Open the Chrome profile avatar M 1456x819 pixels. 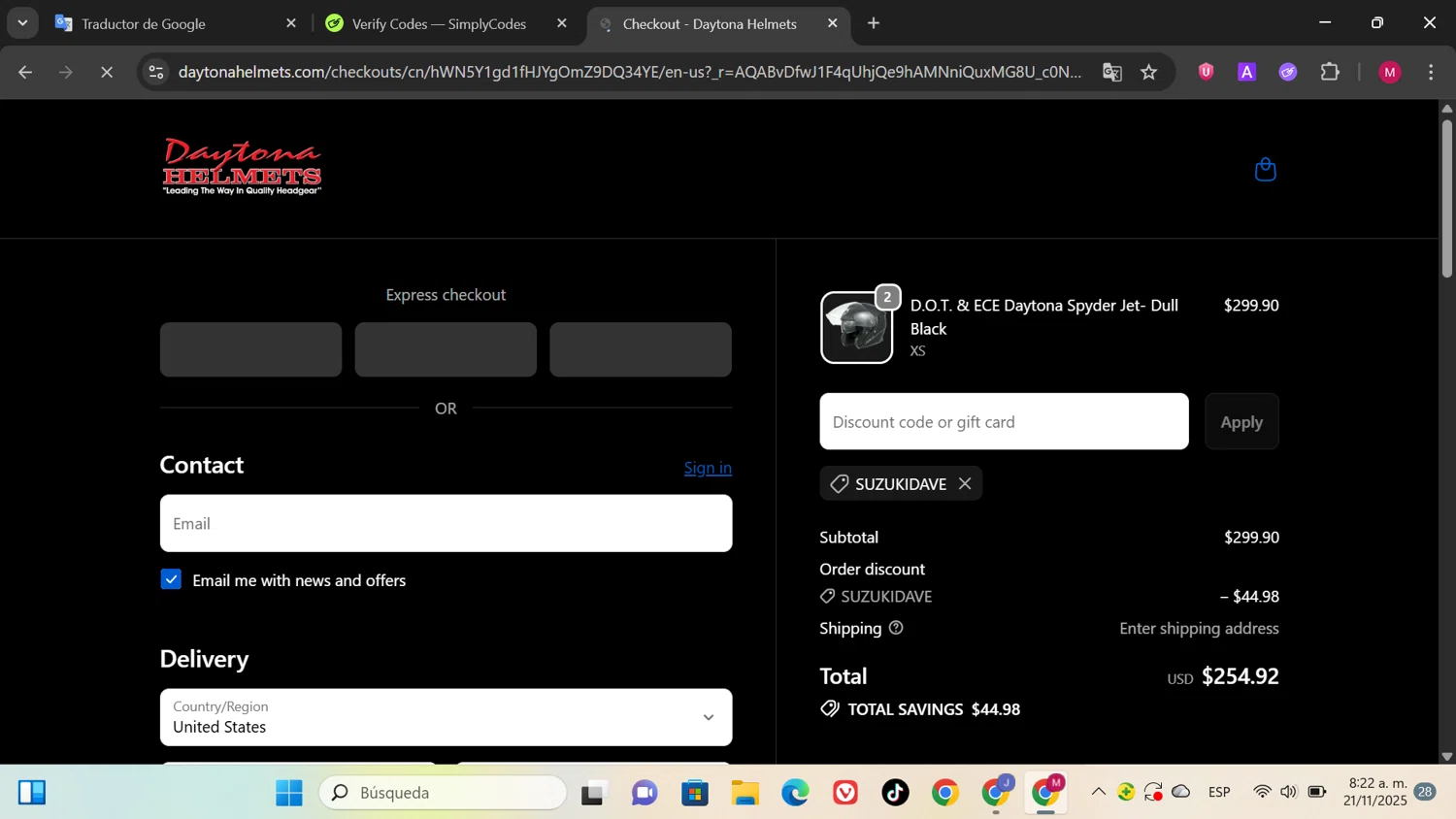point(1390,72)
